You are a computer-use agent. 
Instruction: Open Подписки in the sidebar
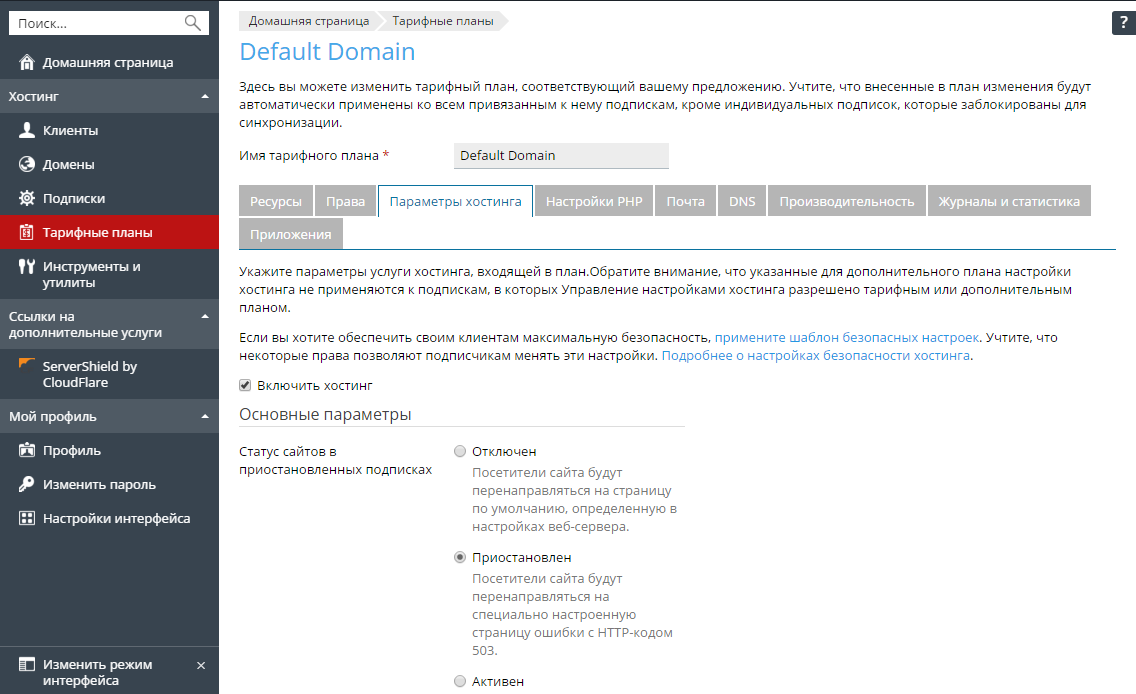tap(109, 198)
